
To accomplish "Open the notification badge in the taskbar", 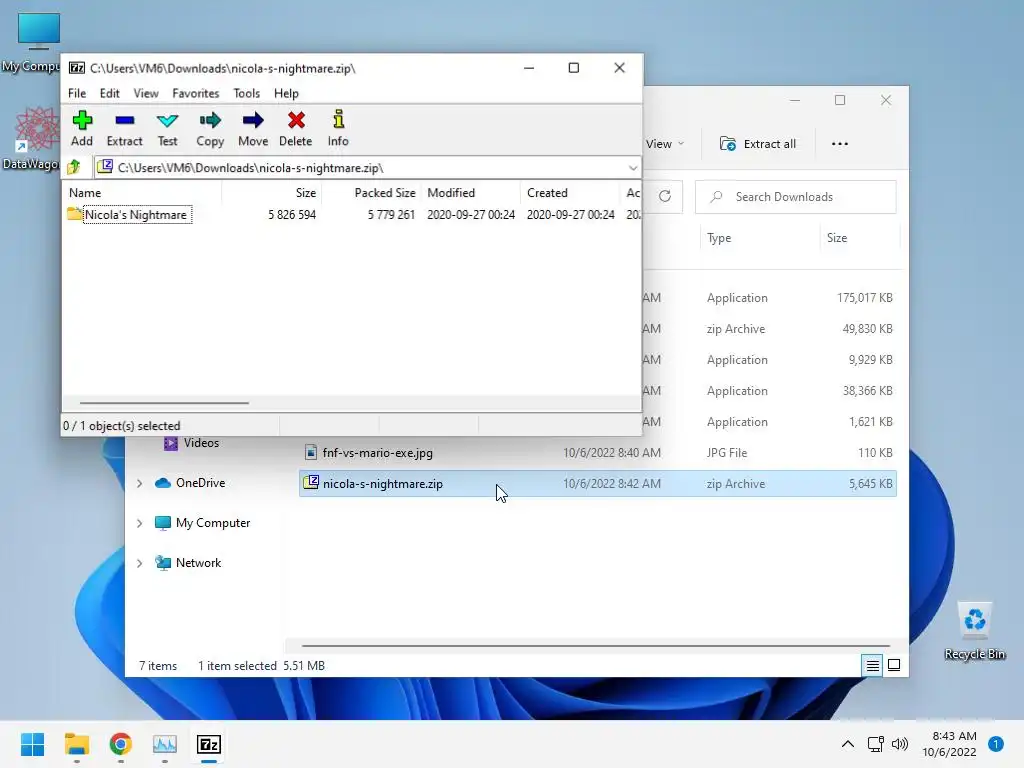I will pyautogui.click(x=996, y=744).
